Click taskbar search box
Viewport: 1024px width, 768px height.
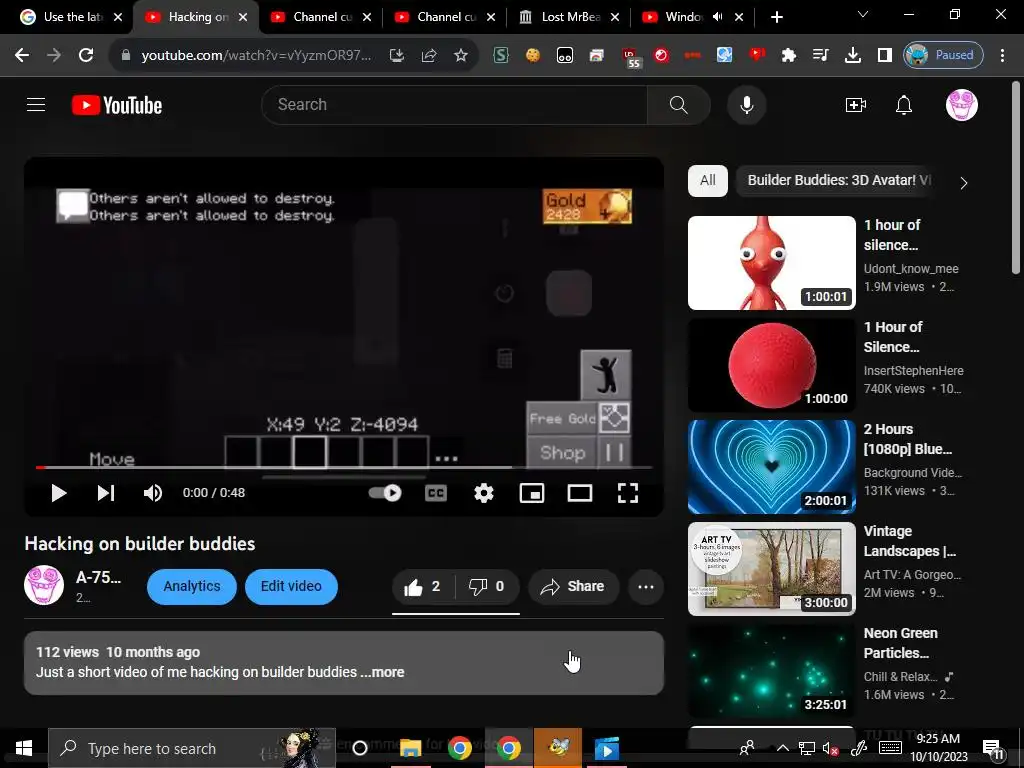click(x=192, y=748)
